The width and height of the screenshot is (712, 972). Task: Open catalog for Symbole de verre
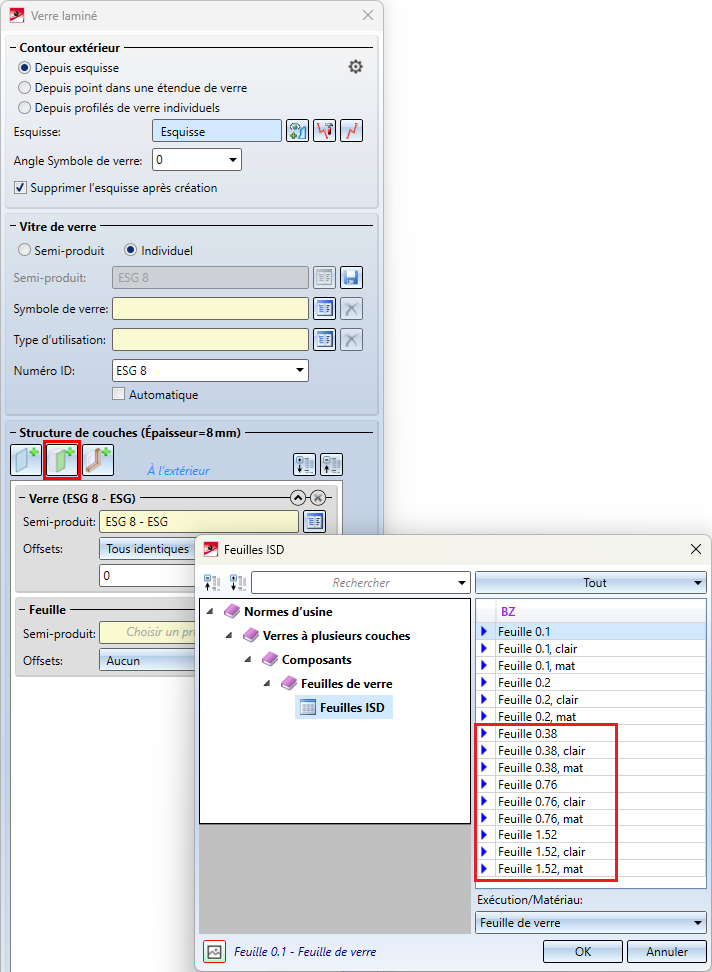point(324,308)
